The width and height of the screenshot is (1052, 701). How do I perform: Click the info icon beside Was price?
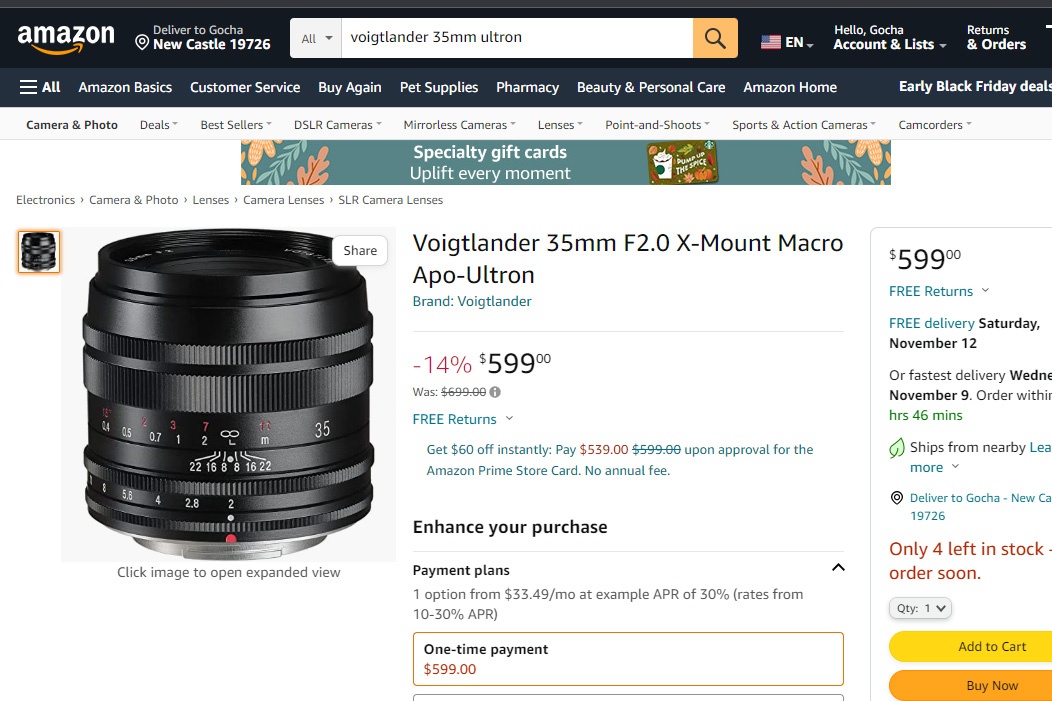coord(495,392)
